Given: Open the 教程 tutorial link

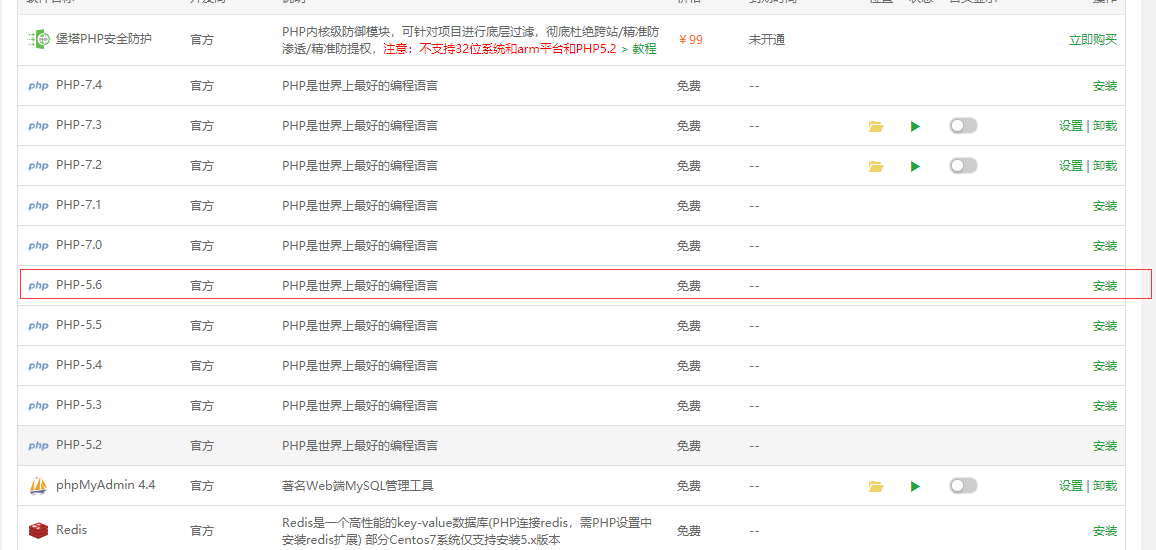Looking at the screenshot, I should click(x=644, y=49).
